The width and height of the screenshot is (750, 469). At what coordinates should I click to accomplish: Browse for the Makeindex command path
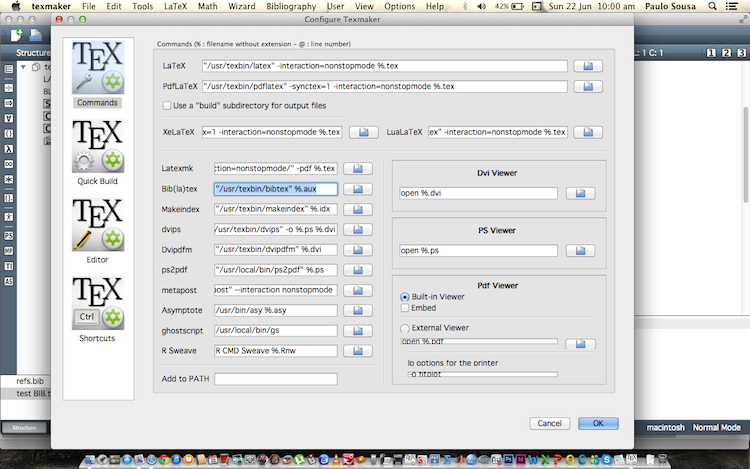click(x=358, y=209)
